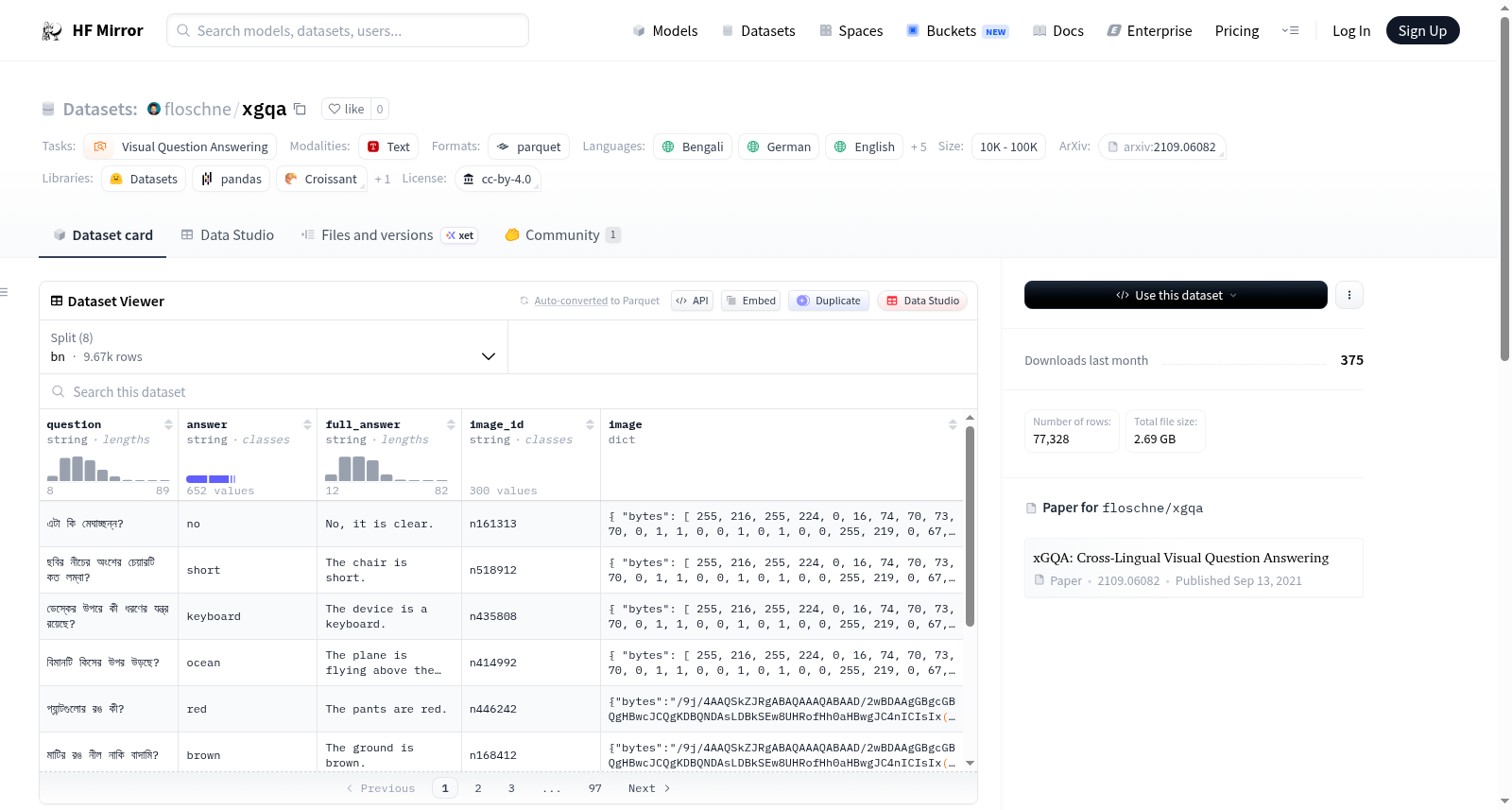Click the Data Studio button in viewer

[922, 301]
